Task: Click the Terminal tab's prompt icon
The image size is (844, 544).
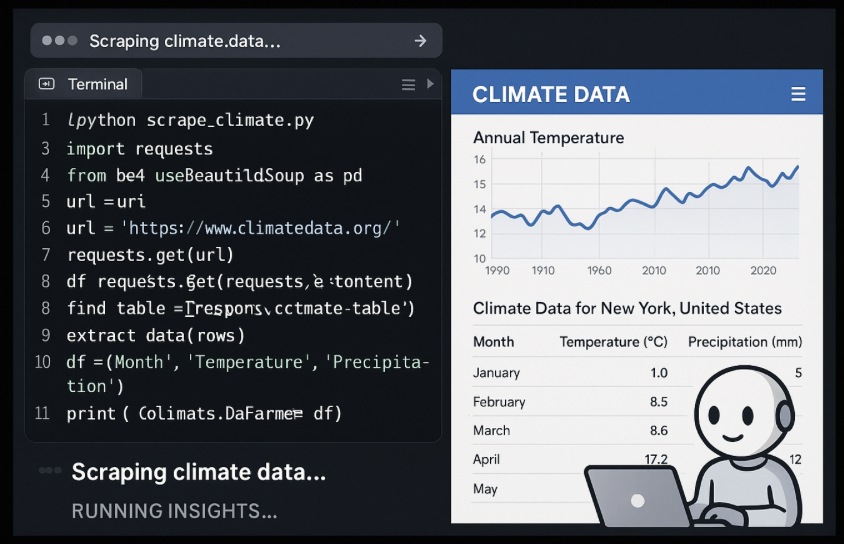Action: click(46, 84)
